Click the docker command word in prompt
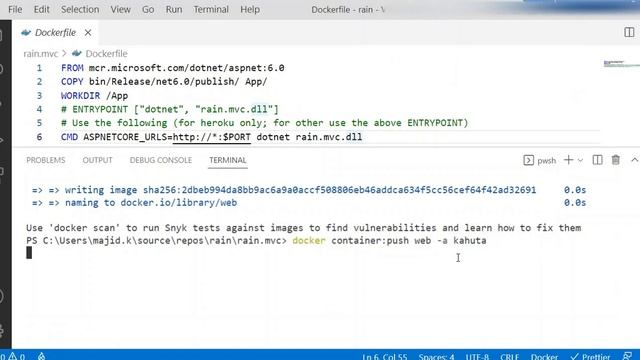The width and height of the screenshot is (640, 360). coord(309,240)
